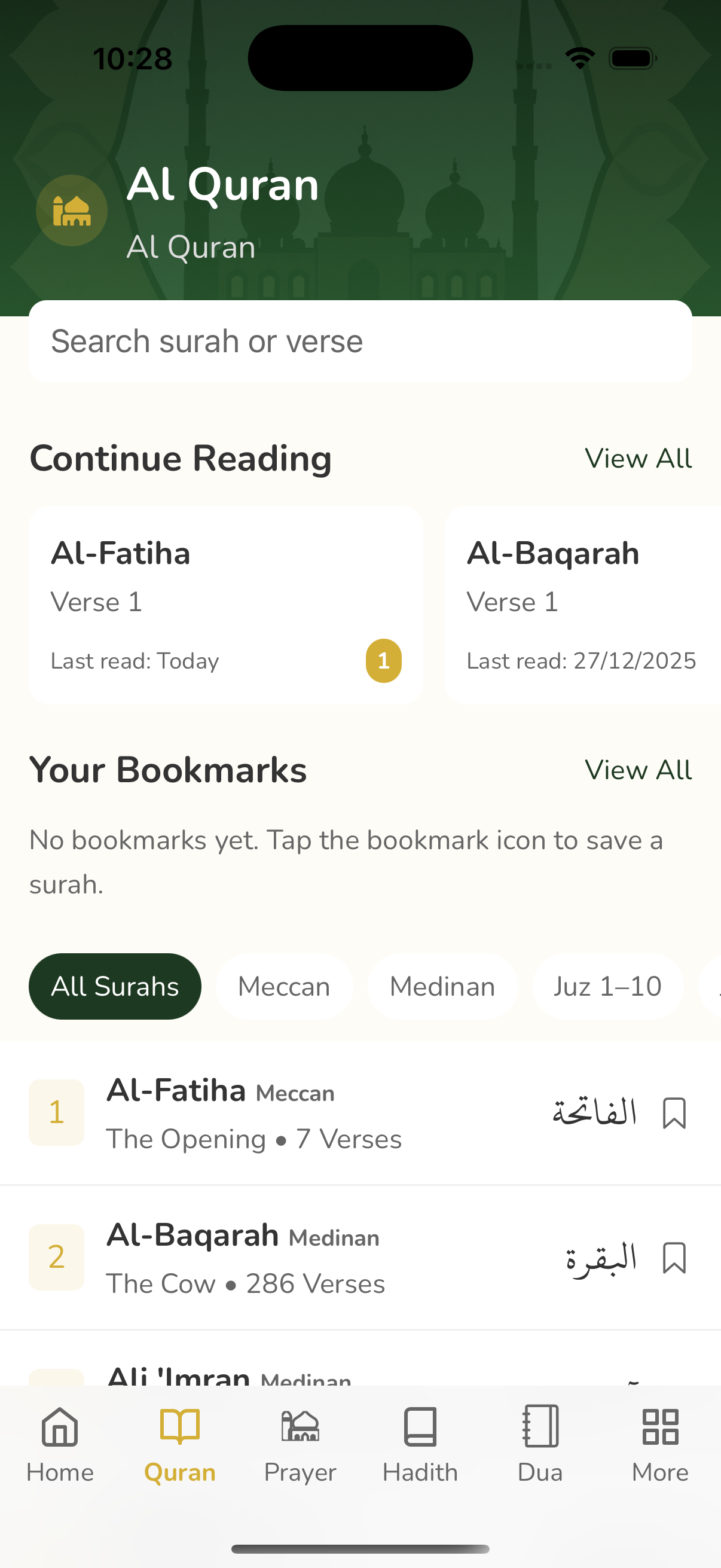
Task: Select the All Surahs filter chip
Action: click(x=115, y=987)
